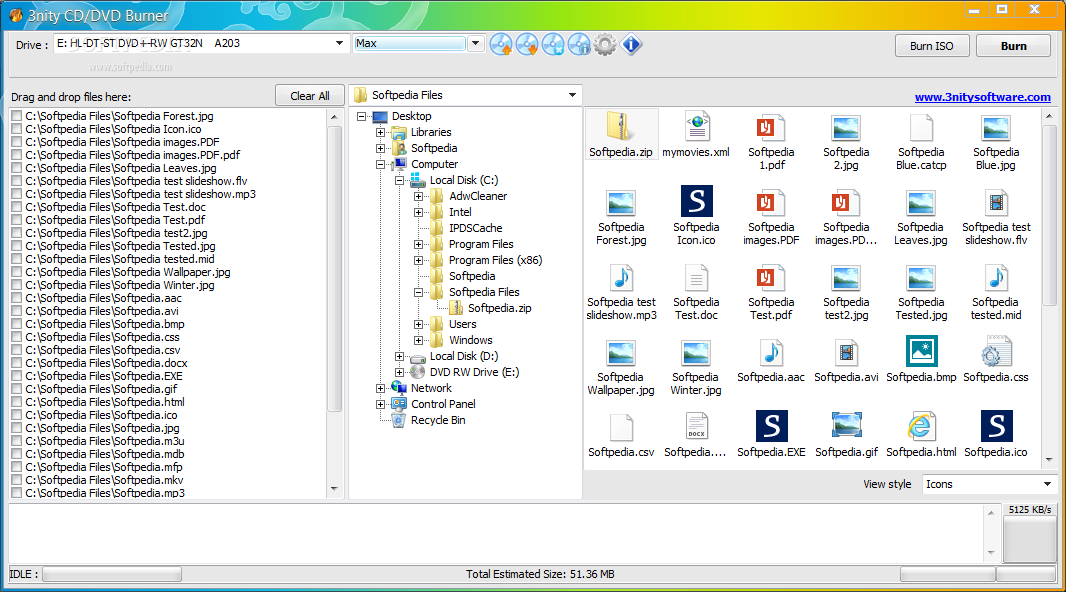Select the Softpedia.avi video file icon

[846, 352]
